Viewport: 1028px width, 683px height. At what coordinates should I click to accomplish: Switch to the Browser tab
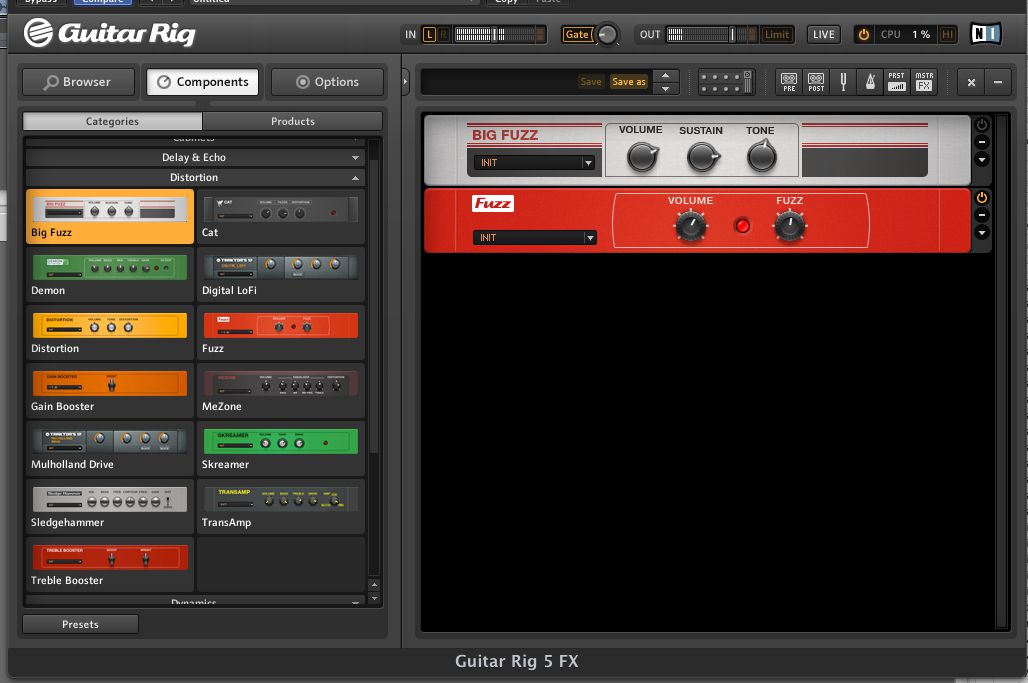(78, 82)
